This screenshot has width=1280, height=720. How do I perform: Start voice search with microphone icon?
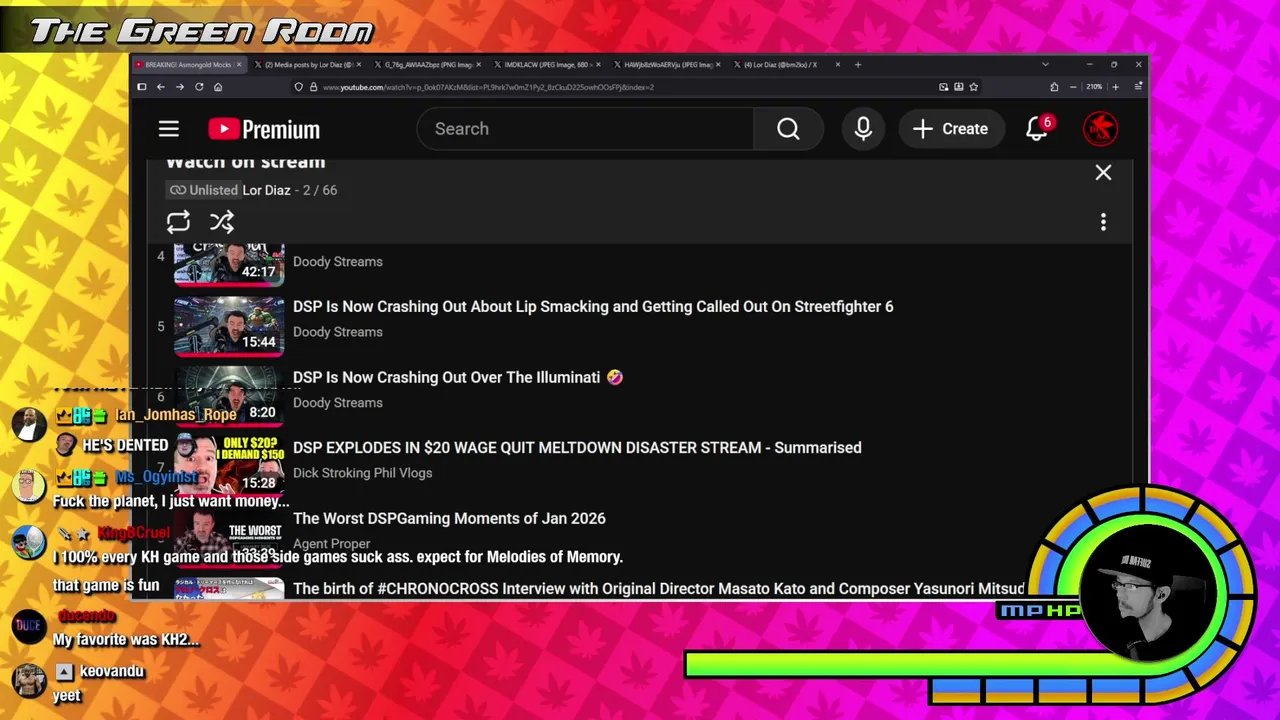point(863,129)
